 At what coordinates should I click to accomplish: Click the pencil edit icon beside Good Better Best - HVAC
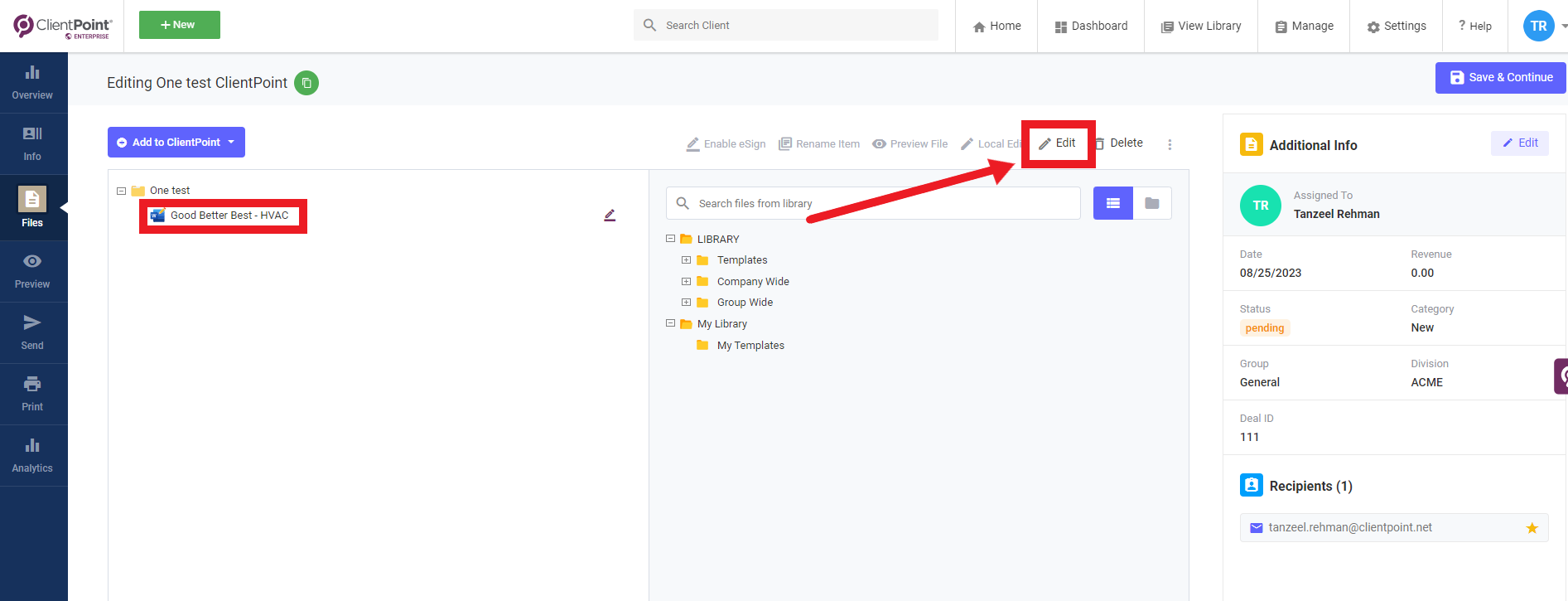610,216
